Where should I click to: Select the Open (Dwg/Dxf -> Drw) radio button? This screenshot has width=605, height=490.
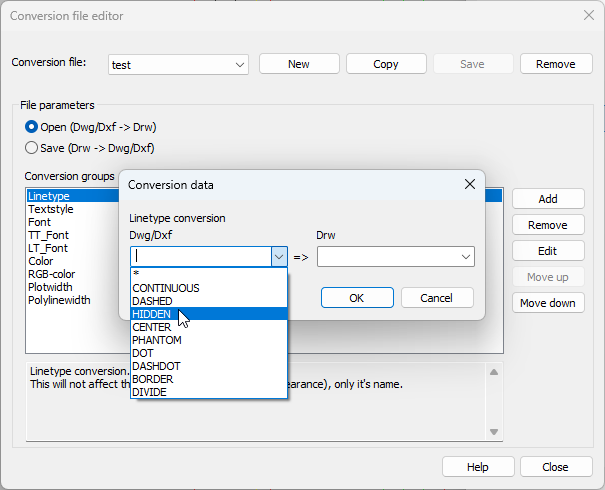32,127
